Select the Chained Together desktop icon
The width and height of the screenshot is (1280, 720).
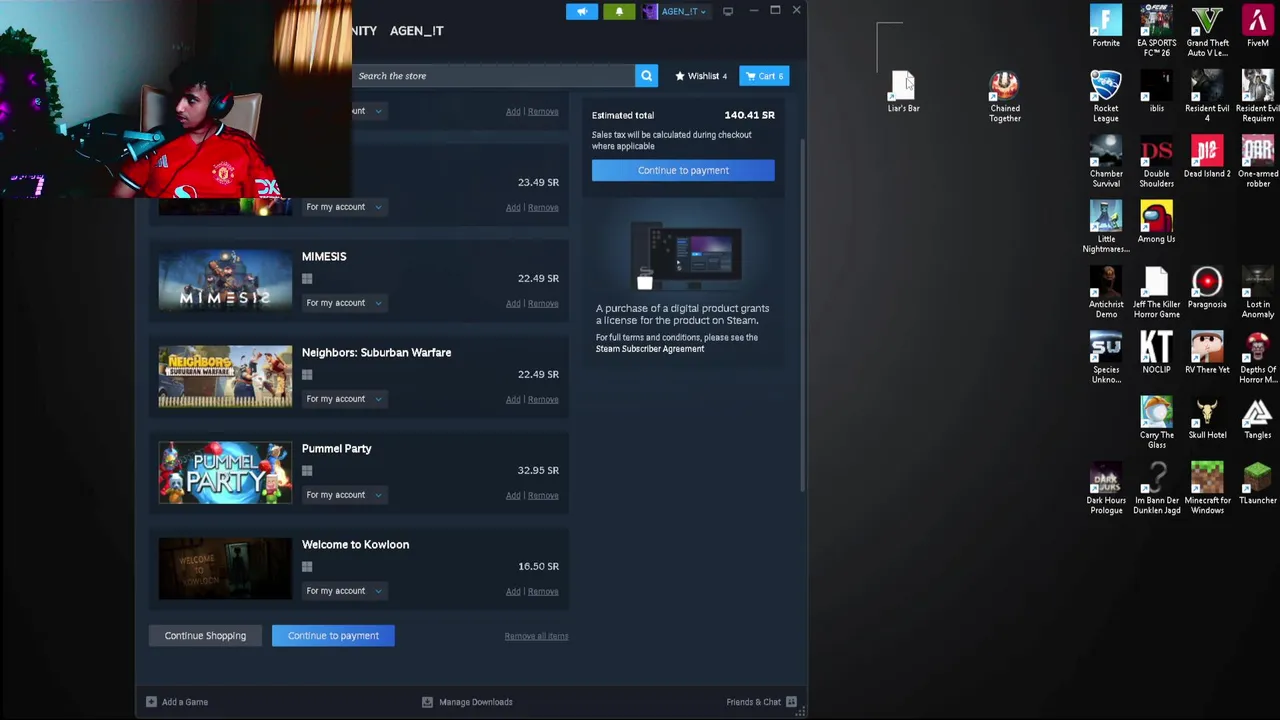(x=1004, y=96)
